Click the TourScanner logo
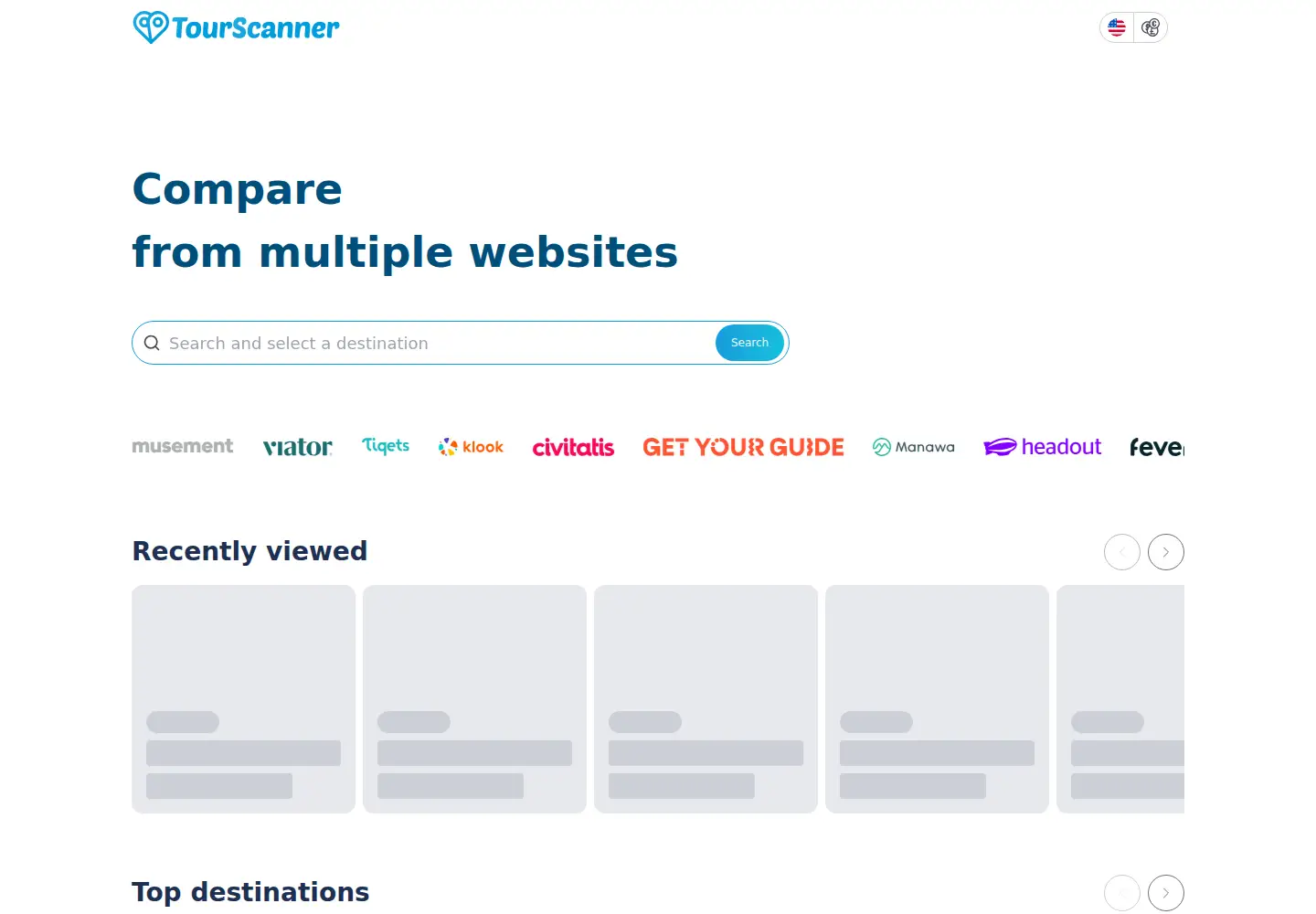Image resolution: width=1316 pixels, height=914 pixels. pyautogui.click(x=236, y=27)
